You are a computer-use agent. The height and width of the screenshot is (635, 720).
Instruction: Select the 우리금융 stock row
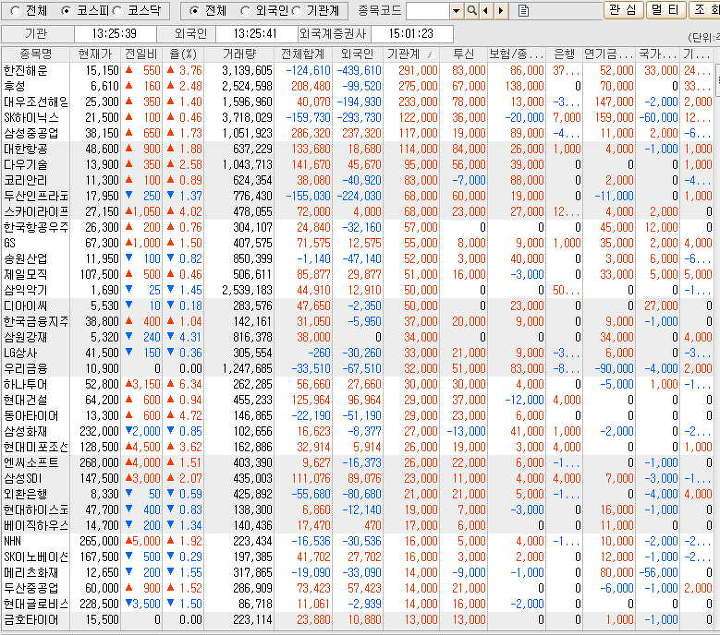(x=358, y=368)
